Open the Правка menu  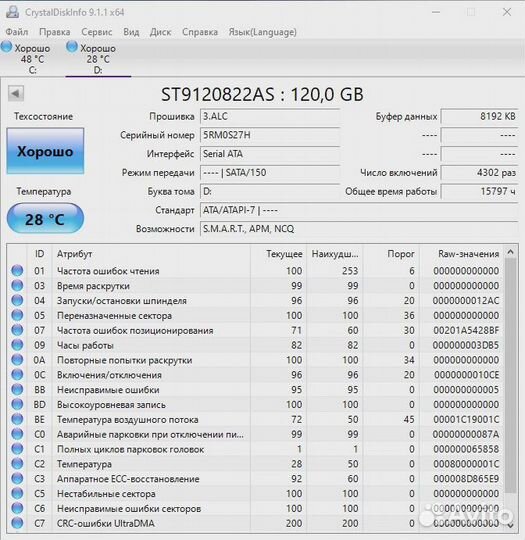pyautogui.click(x=54, y=32)
